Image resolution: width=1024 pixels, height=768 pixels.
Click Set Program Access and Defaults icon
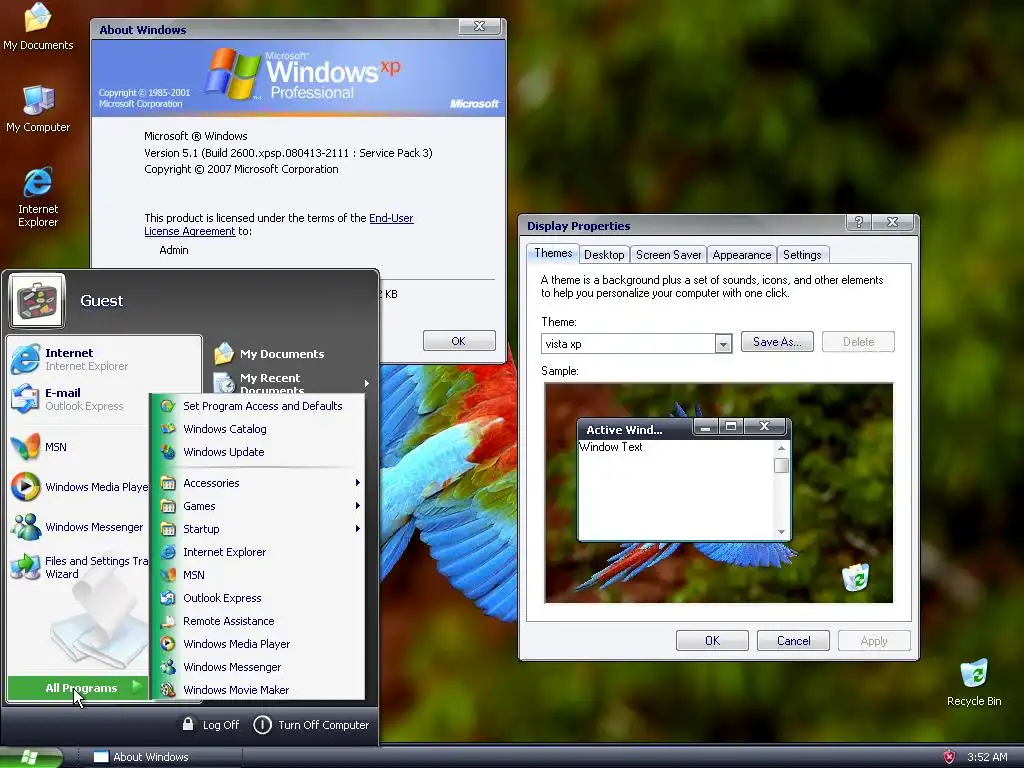168,406
